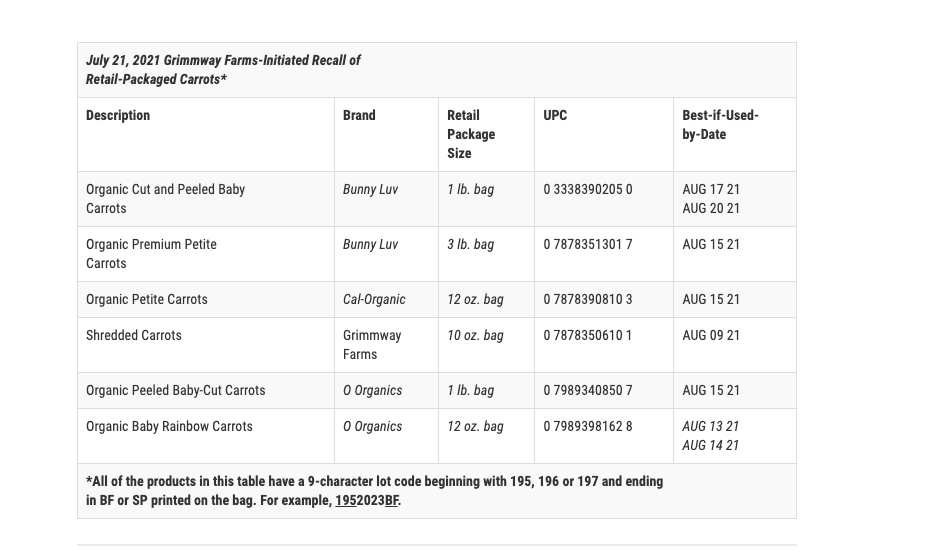Click the AUG 09 21 date cell
This screenshot has height=560, width=938.
[711, 335]
